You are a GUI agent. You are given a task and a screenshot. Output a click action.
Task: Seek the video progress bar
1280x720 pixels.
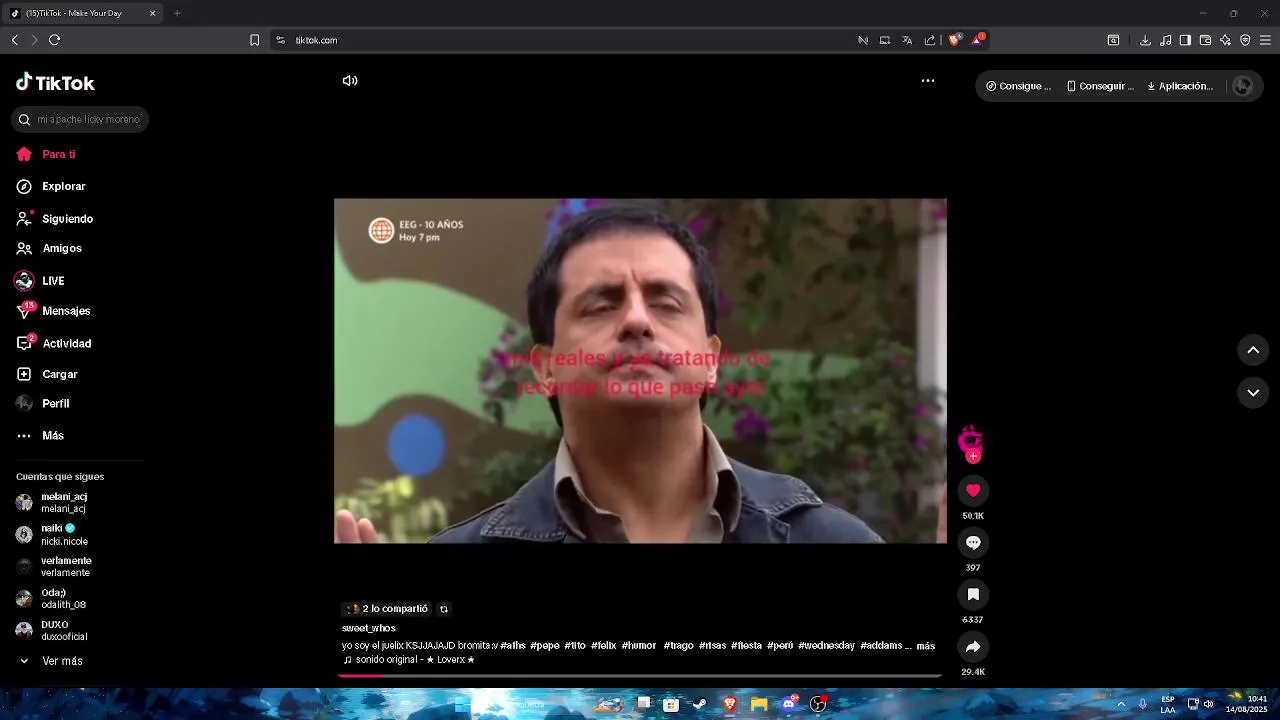(x=640, y=676)
